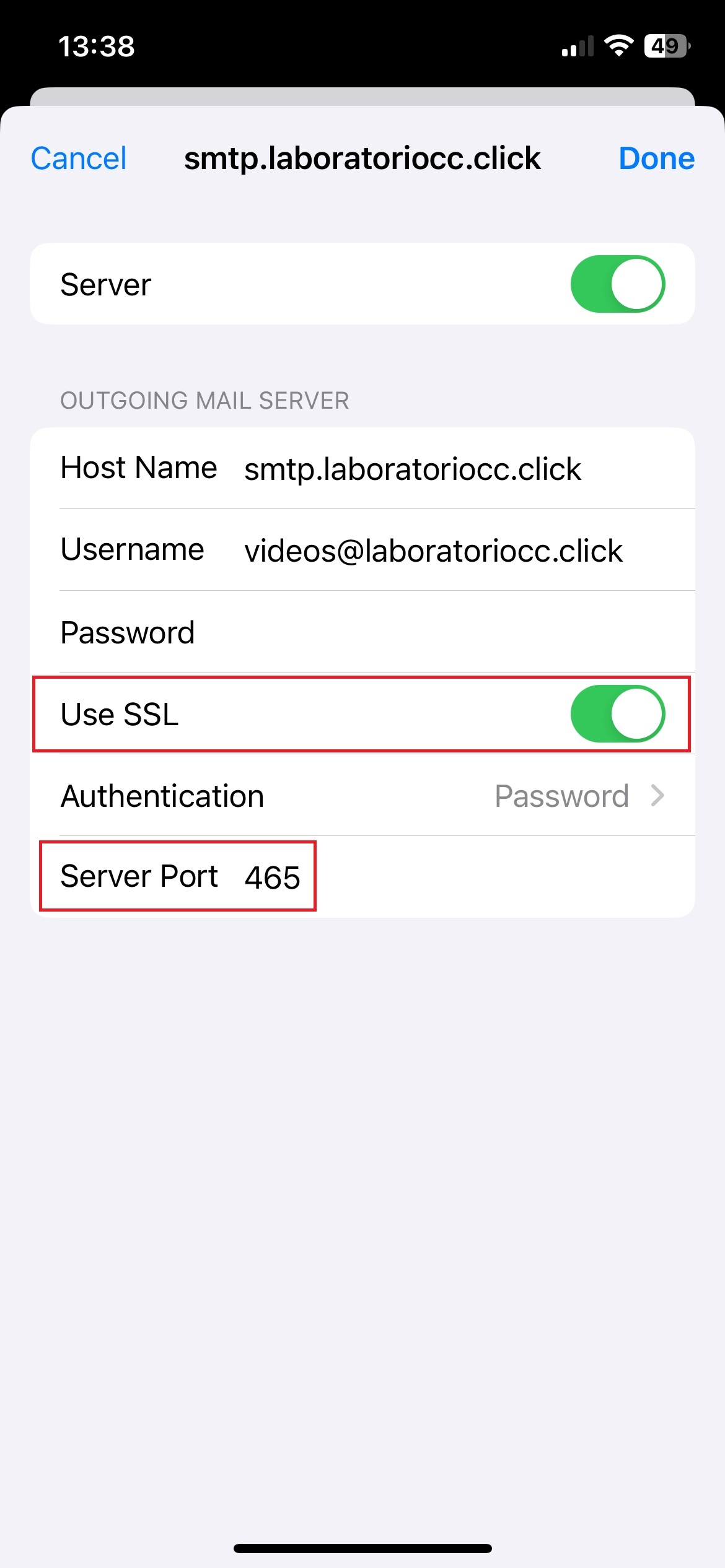Viewport: 725px width, 1568px height.
Task: Toggle the Server switch off
Action: click(x=618, y=284)
